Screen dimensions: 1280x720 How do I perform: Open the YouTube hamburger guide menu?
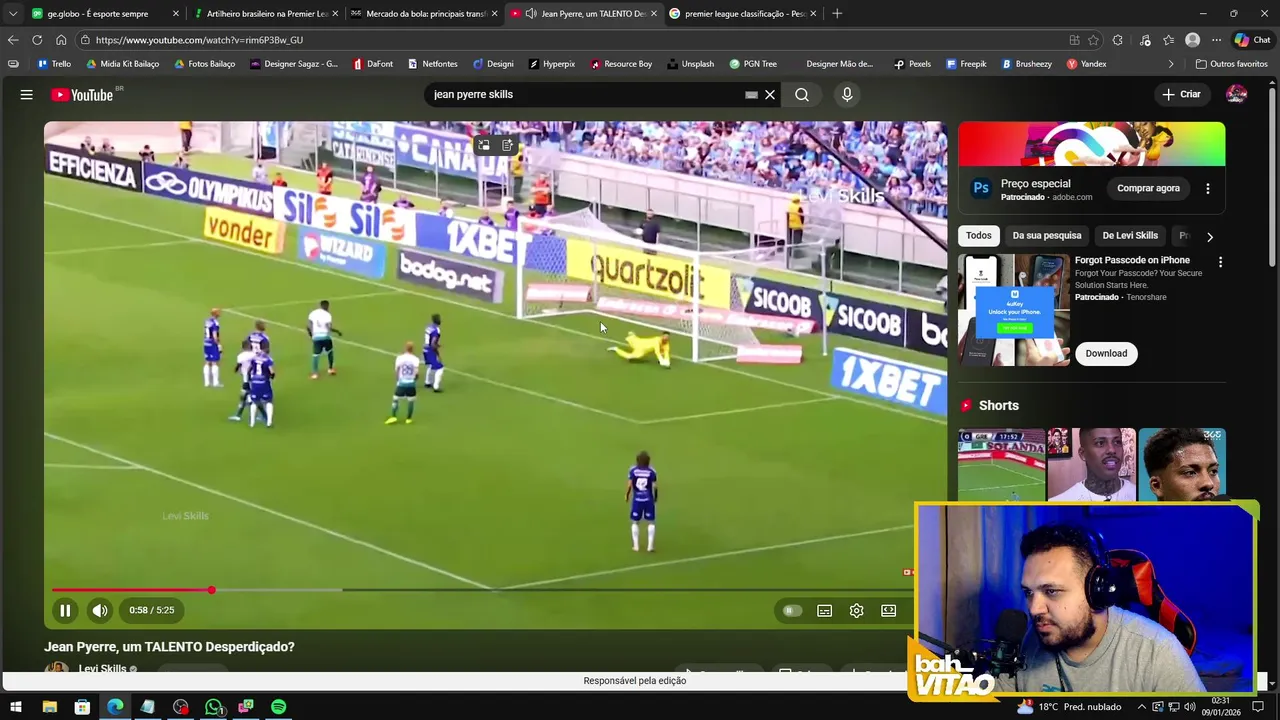click(26, 94)
